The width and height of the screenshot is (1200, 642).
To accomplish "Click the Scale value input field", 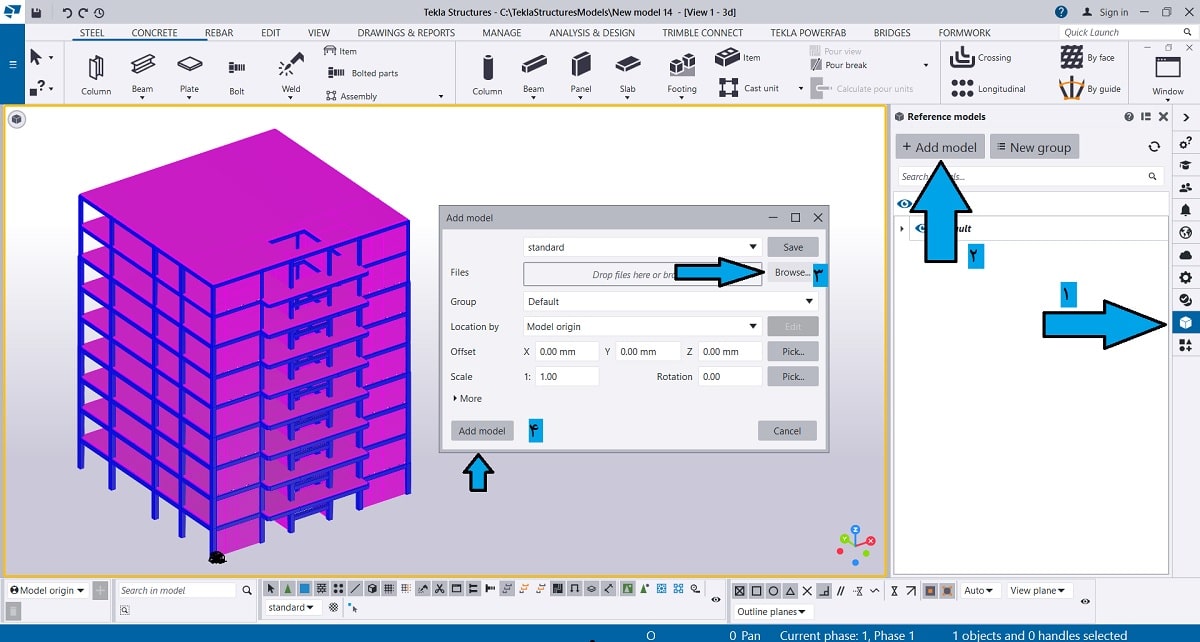I will coord(566,377).
